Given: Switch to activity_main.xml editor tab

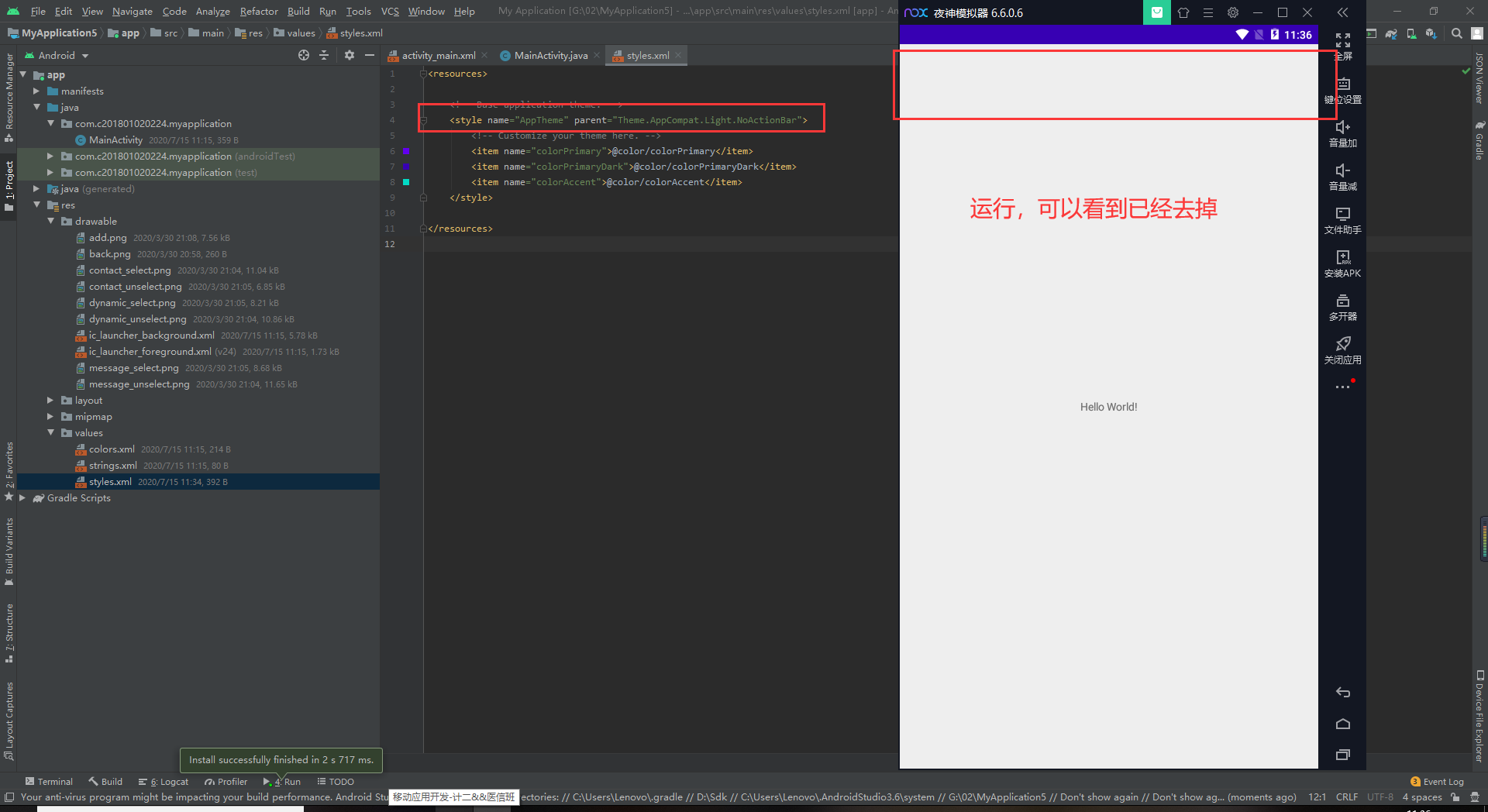Looking at the screenshot, I should pos(439,55).
